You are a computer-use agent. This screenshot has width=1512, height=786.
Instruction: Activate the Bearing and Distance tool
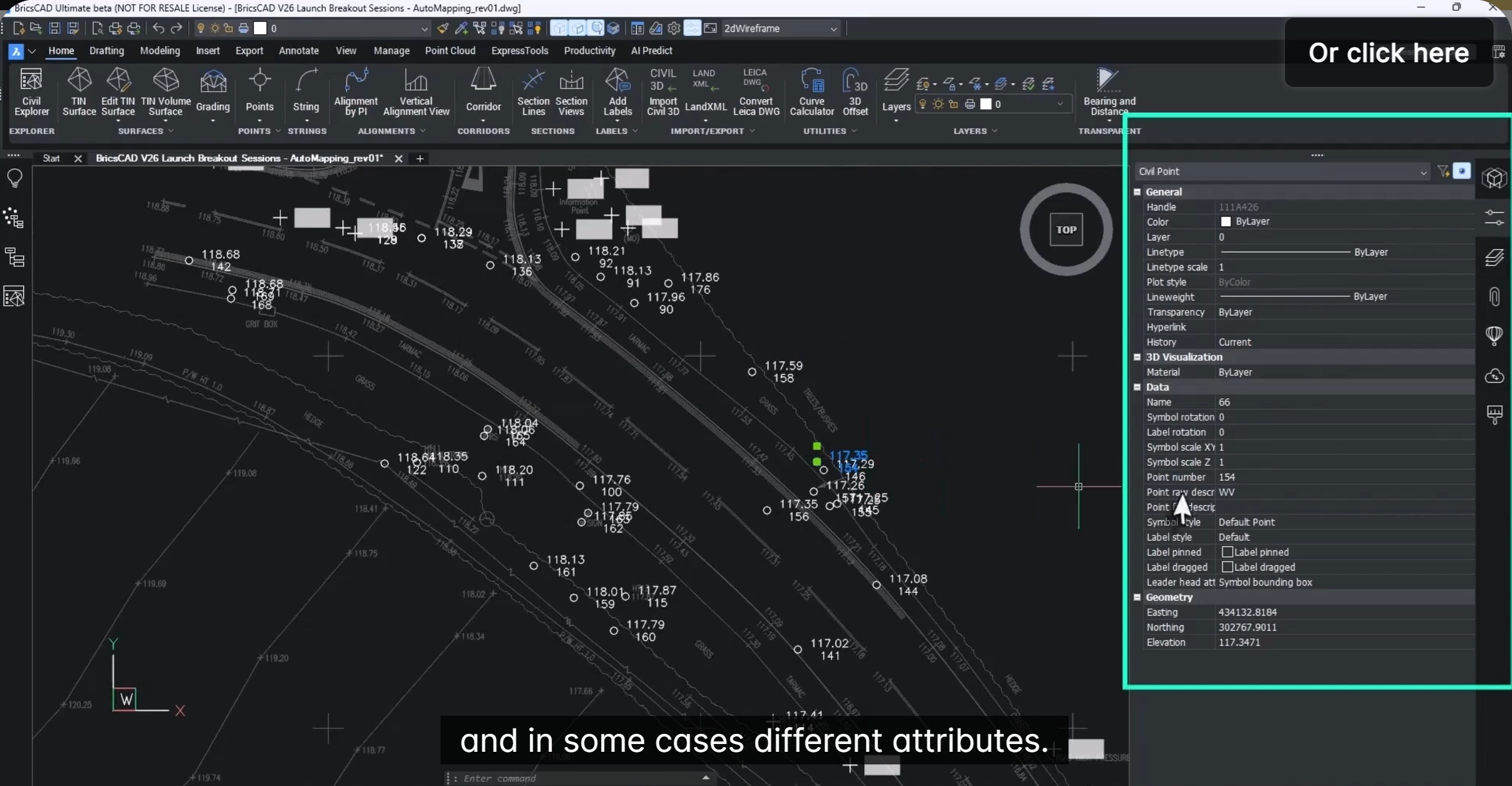pyautogui.click(x=1109, y=91)
